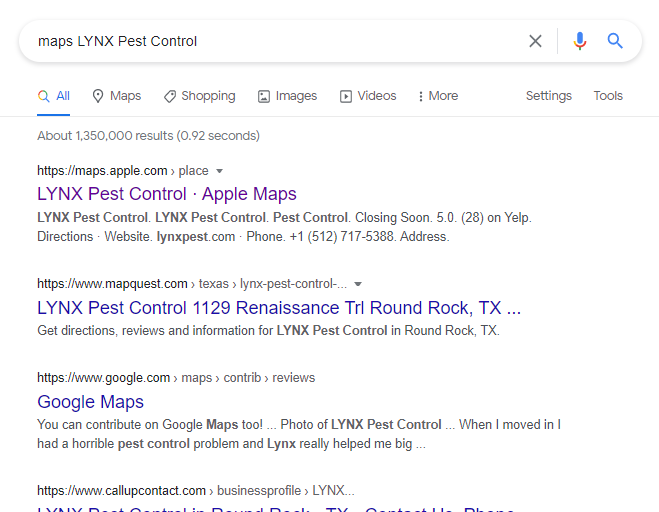Open search Settings
The width and height of the screenshot is (659, 512).
coord(548,96)
